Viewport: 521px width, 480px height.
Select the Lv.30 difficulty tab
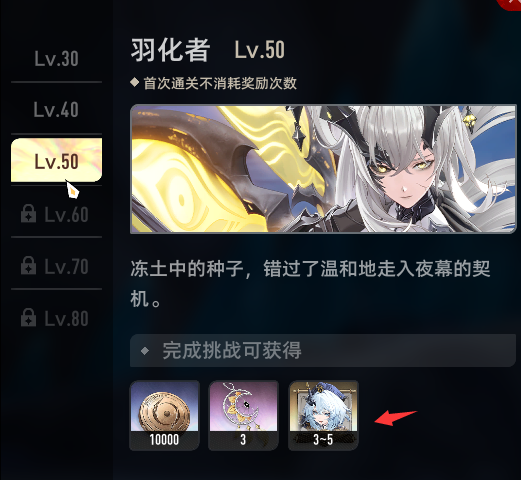click(x=56, y=59)
